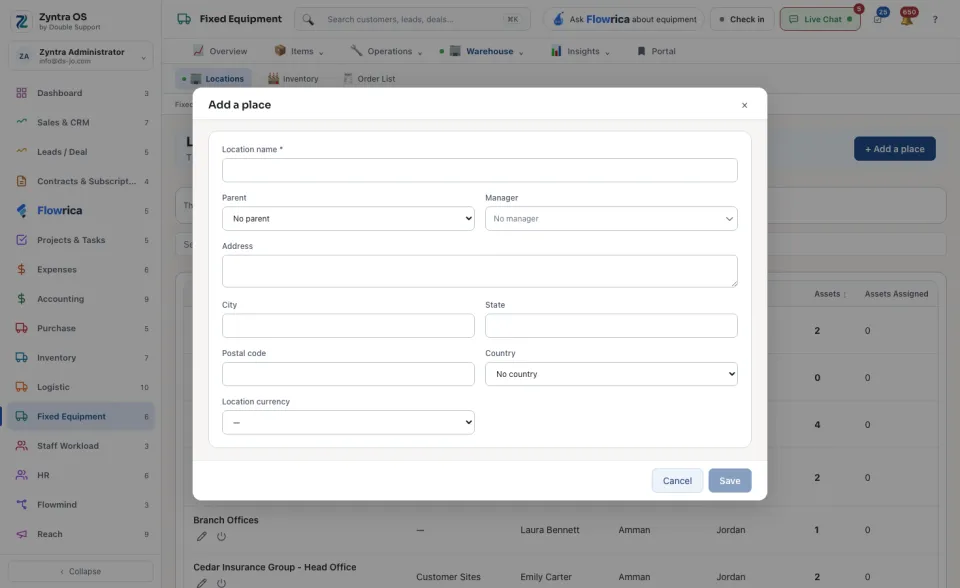Click the Emily Carter manager cell
Image resolution: width=960 pixels, height=588 pixels.
coord(546,577)
